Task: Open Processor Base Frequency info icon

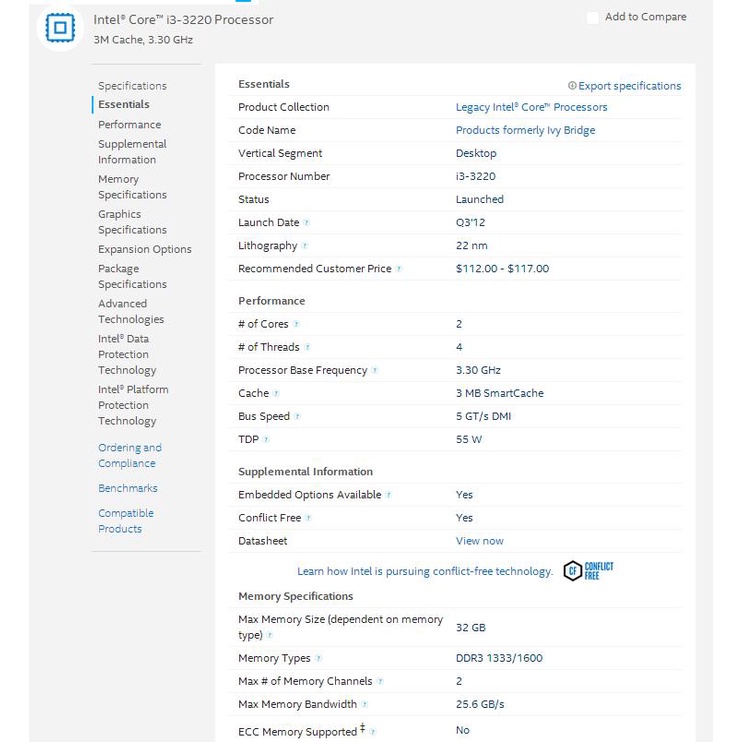Action: click(x=375, y=371)
